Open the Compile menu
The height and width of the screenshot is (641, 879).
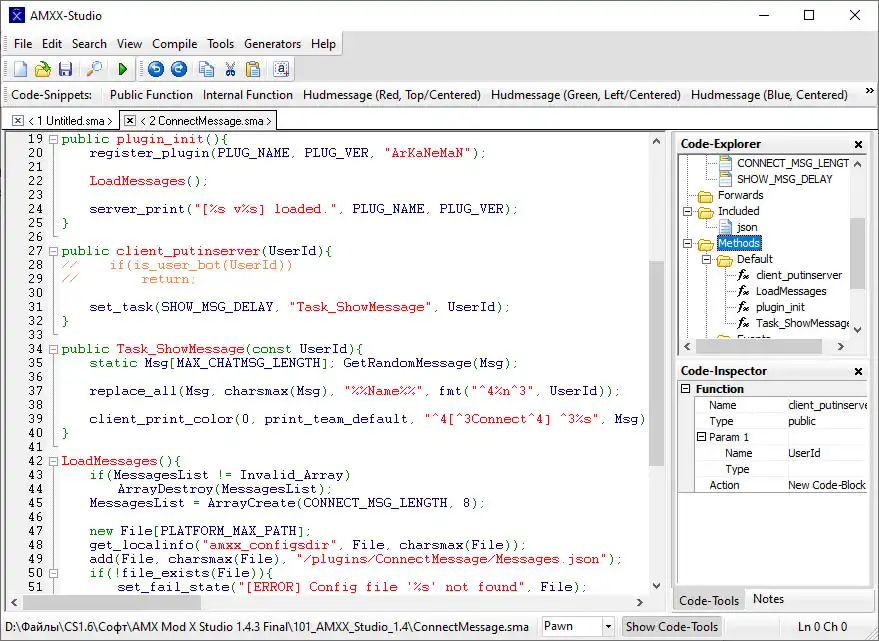click(x=175, y=44)
